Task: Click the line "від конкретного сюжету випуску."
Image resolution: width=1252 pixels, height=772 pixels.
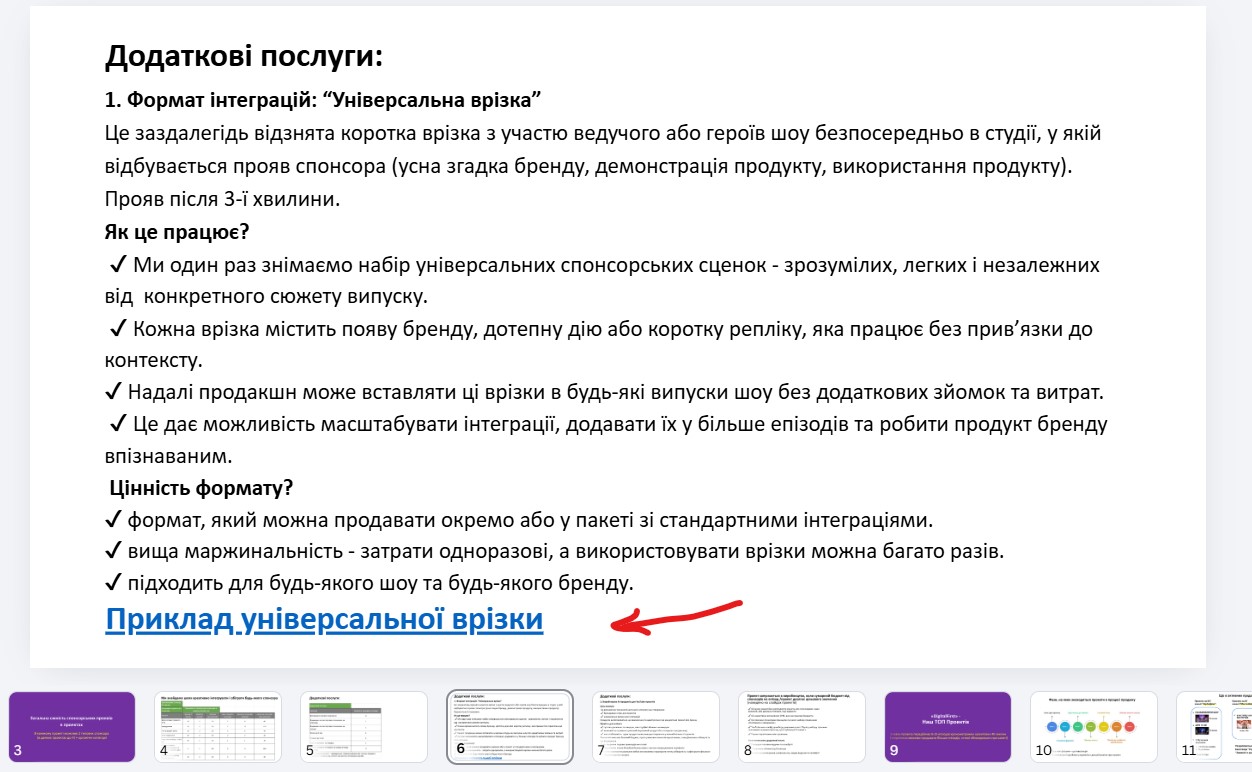Action: pos(266,297)
